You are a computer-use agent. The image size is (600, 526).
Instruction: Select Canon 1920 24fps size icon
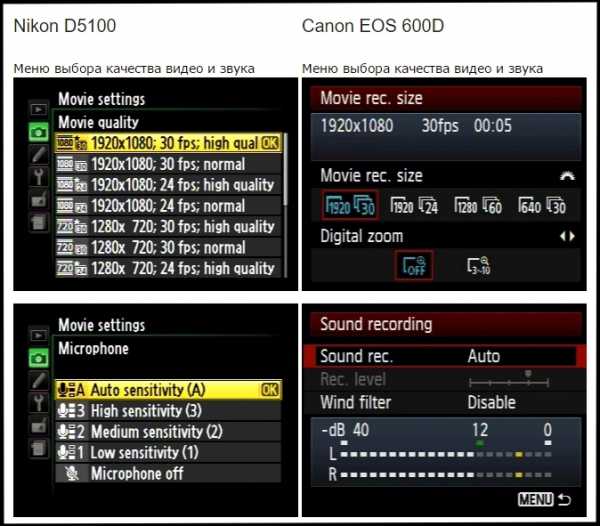click(414, 207)
